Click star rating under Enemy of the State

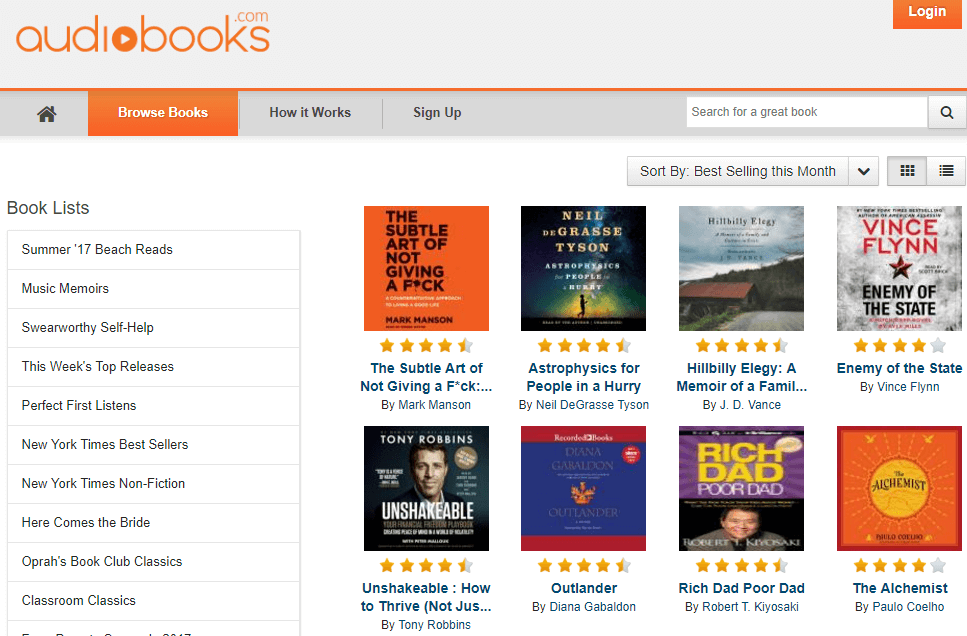coord(899,345)
